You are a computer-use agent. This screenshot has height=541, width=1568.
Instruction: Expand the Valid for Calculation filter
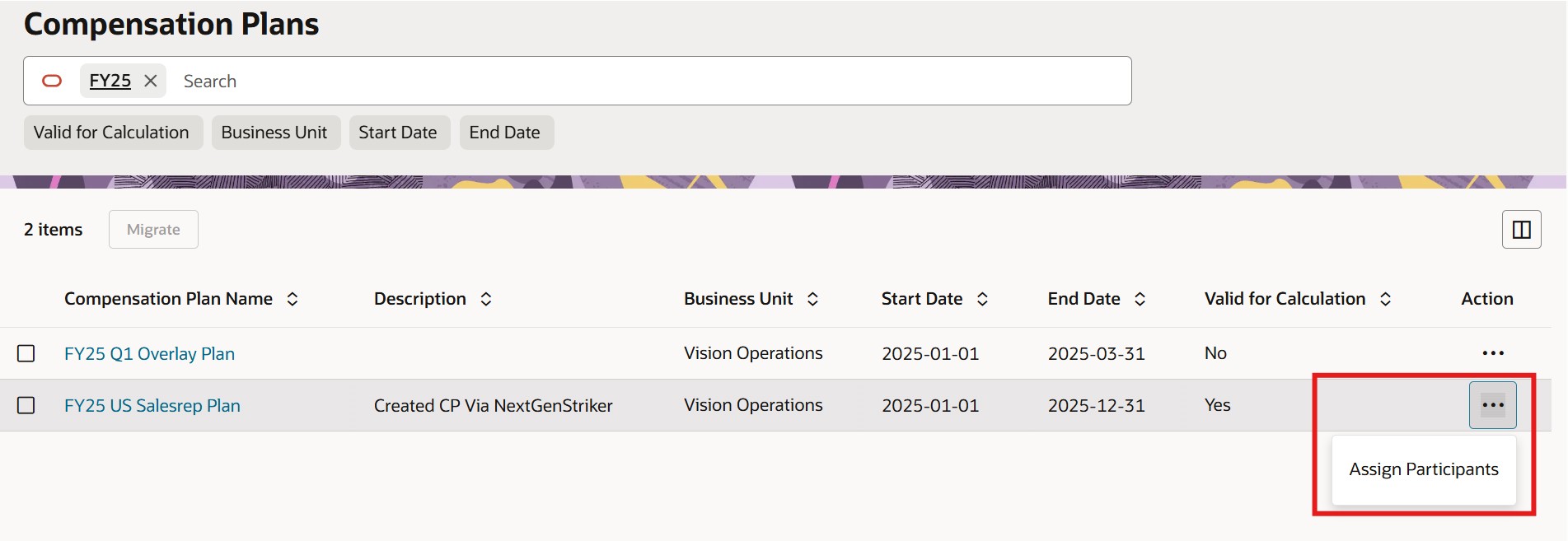click(x=112, y=133)
